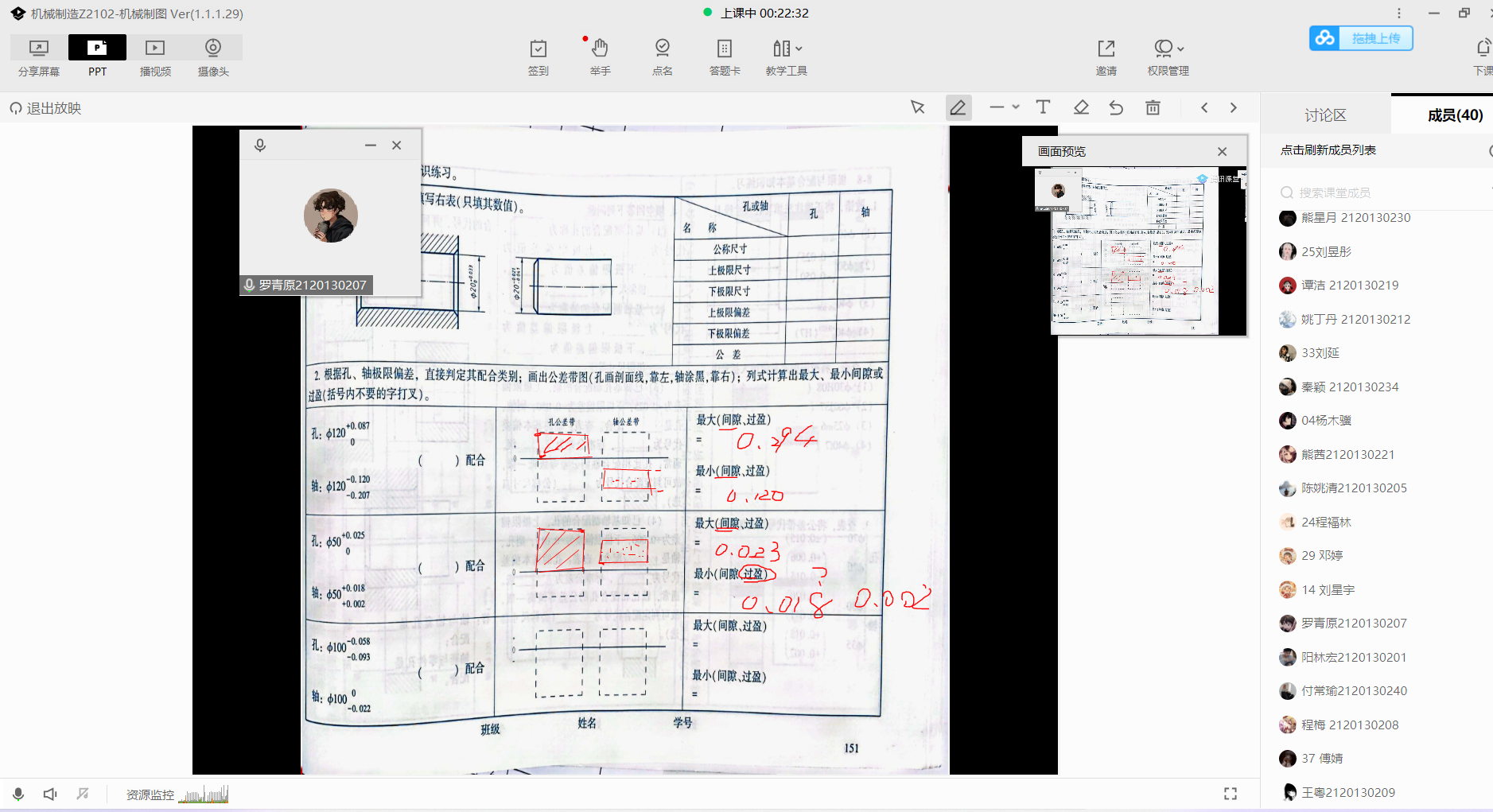Close the 画面预览 preview panel
The height and width of the screenshot is (812, 1493).
tap(1222, 151)
